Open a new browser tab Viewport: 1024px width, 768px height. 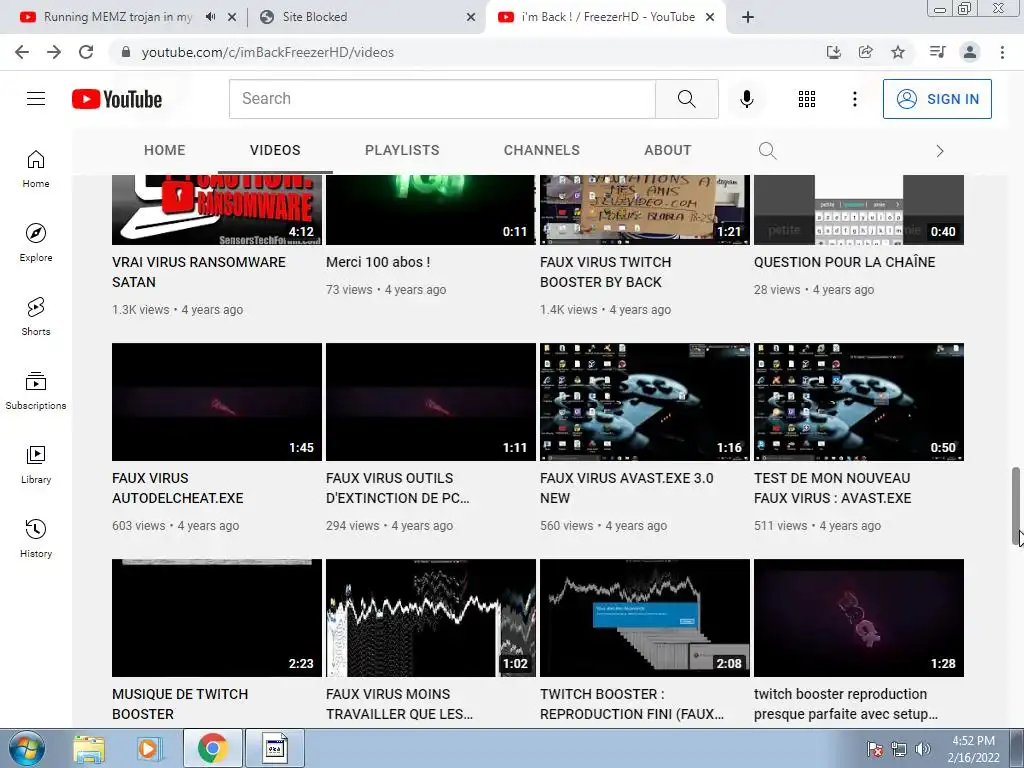click(748, 17)
